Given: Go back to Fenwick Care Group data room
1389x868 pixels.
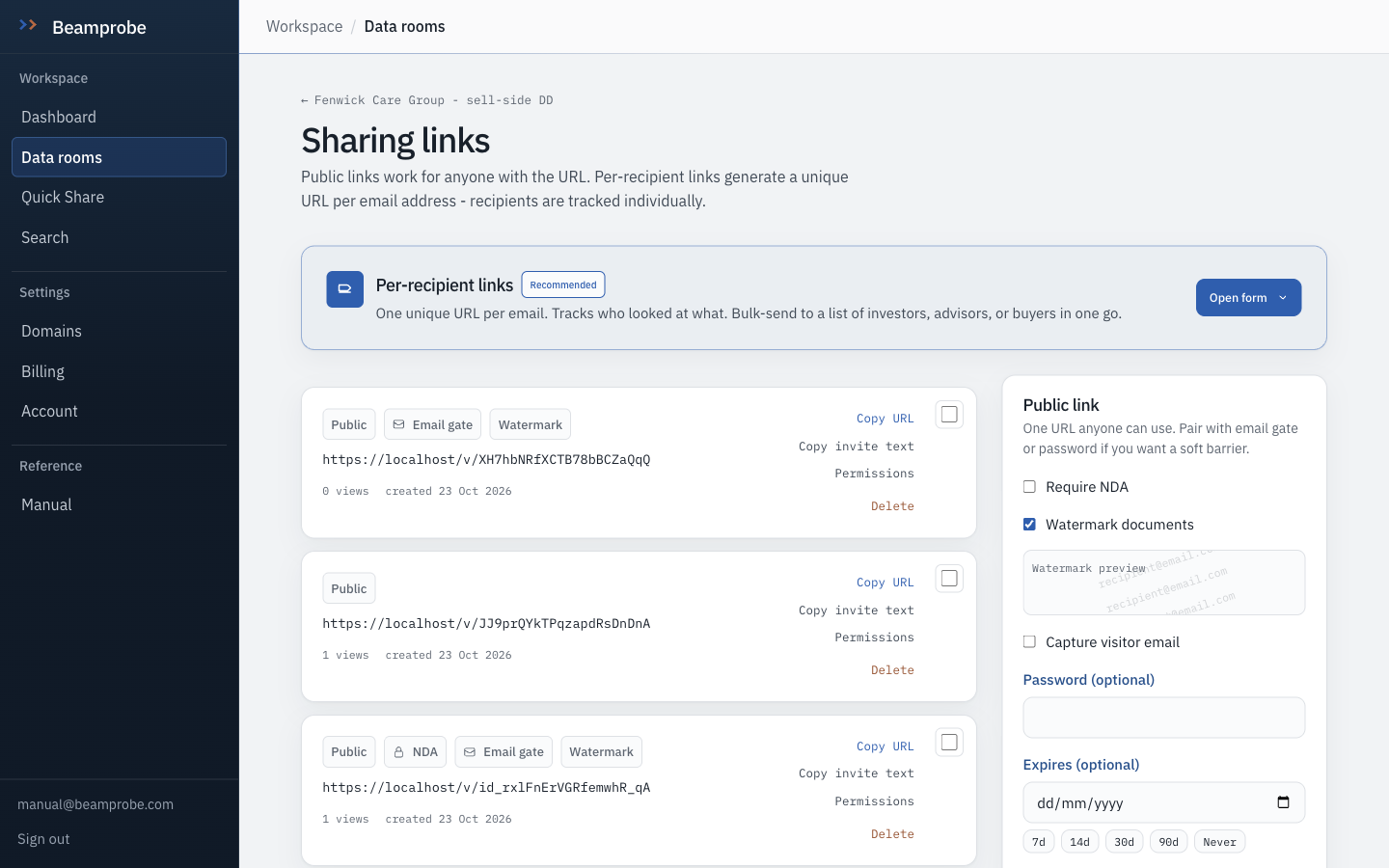Looking at the screenshot, I should click(x=427, y=100).
